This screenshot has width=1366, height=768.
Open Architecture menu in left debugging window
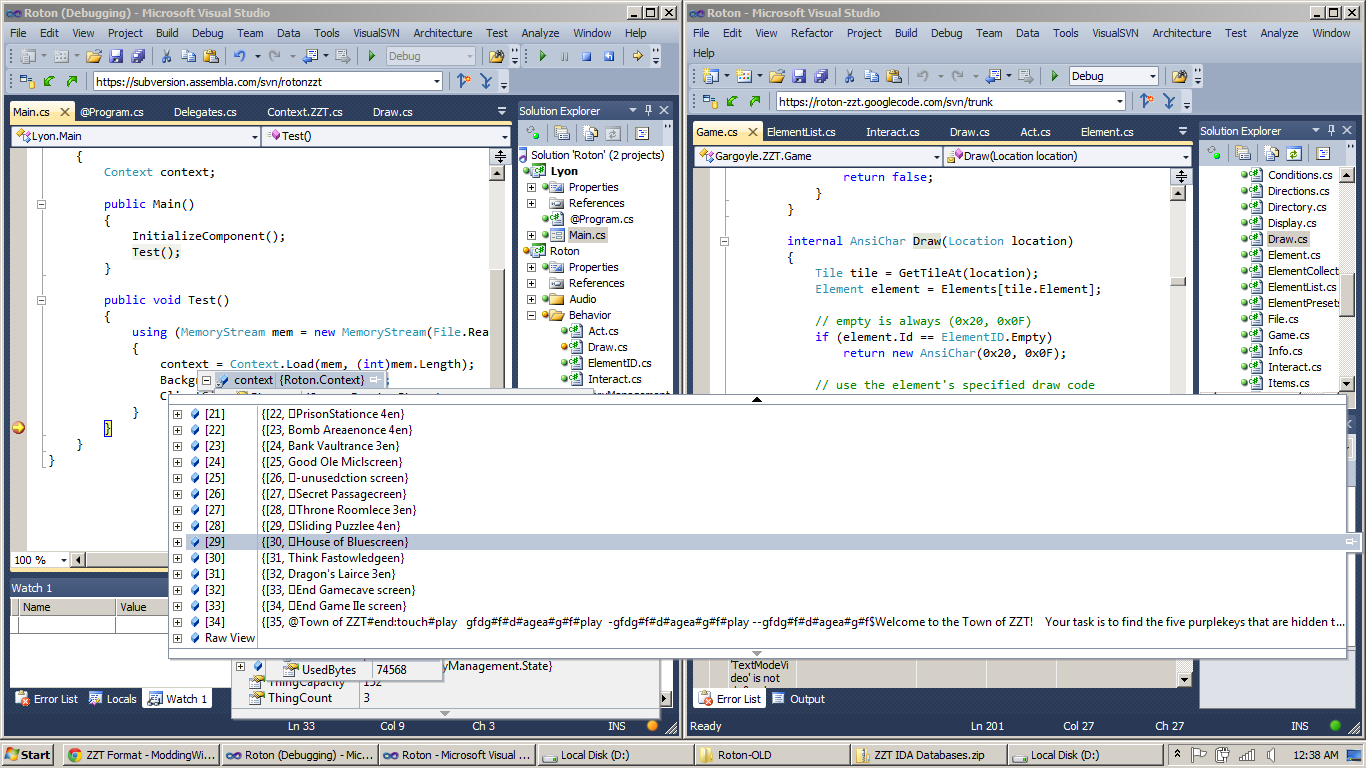tap(443, 33)
